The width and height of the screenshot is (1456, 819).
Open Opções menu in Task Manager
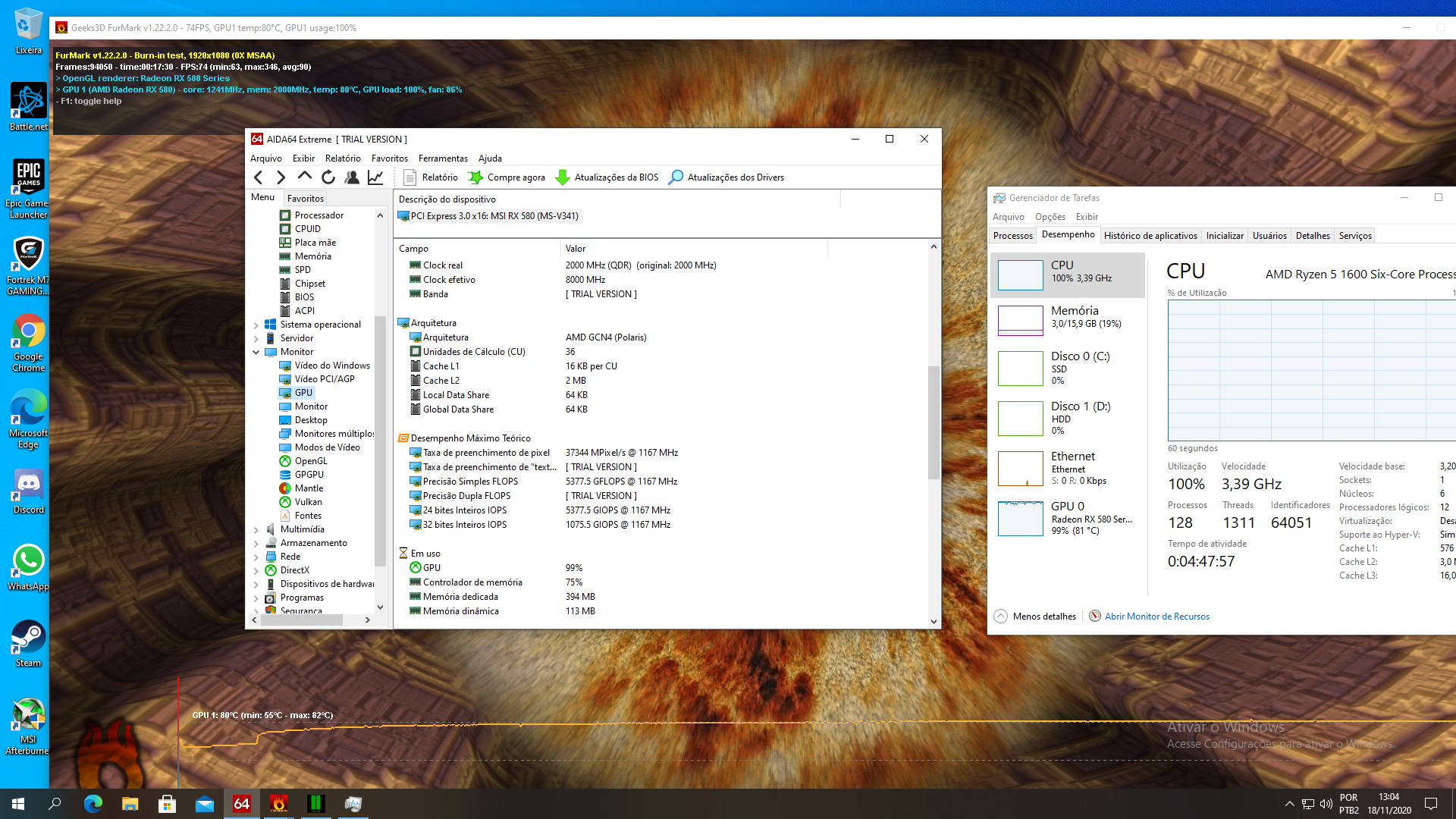[1050, 217]
